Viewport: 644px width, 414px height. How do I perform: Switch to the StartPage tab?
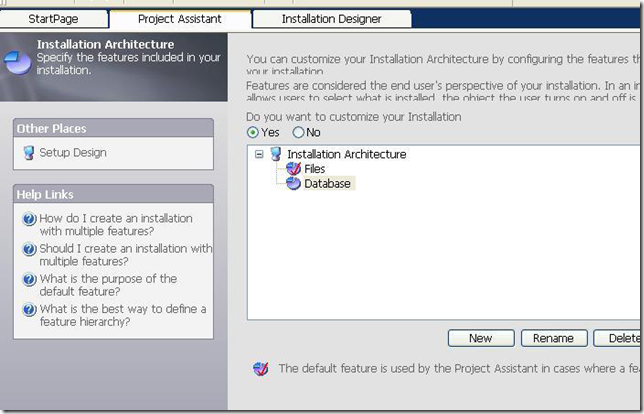click(x=53, y=19)
